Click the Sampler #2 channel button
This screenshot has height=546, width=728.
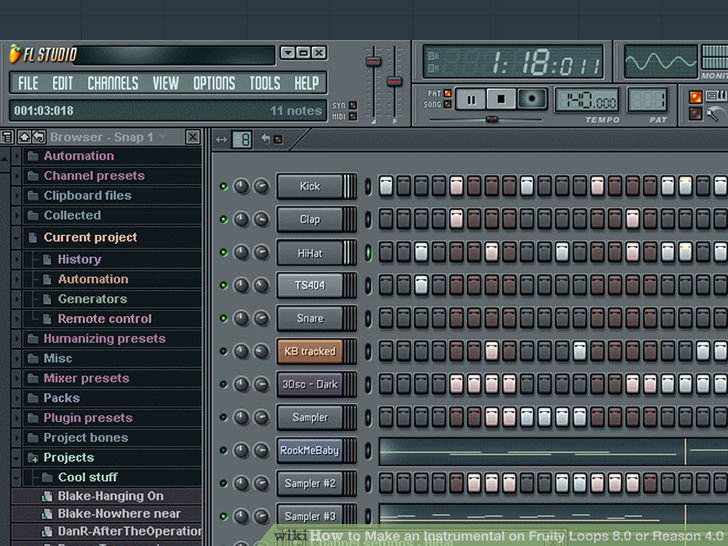pos(310,483)
